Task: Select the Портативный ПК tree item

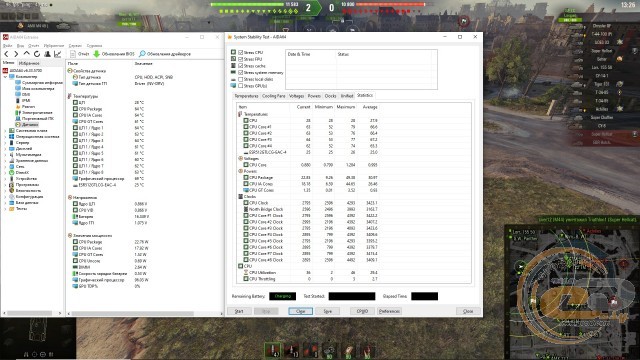Action: [x=35, y=118]
